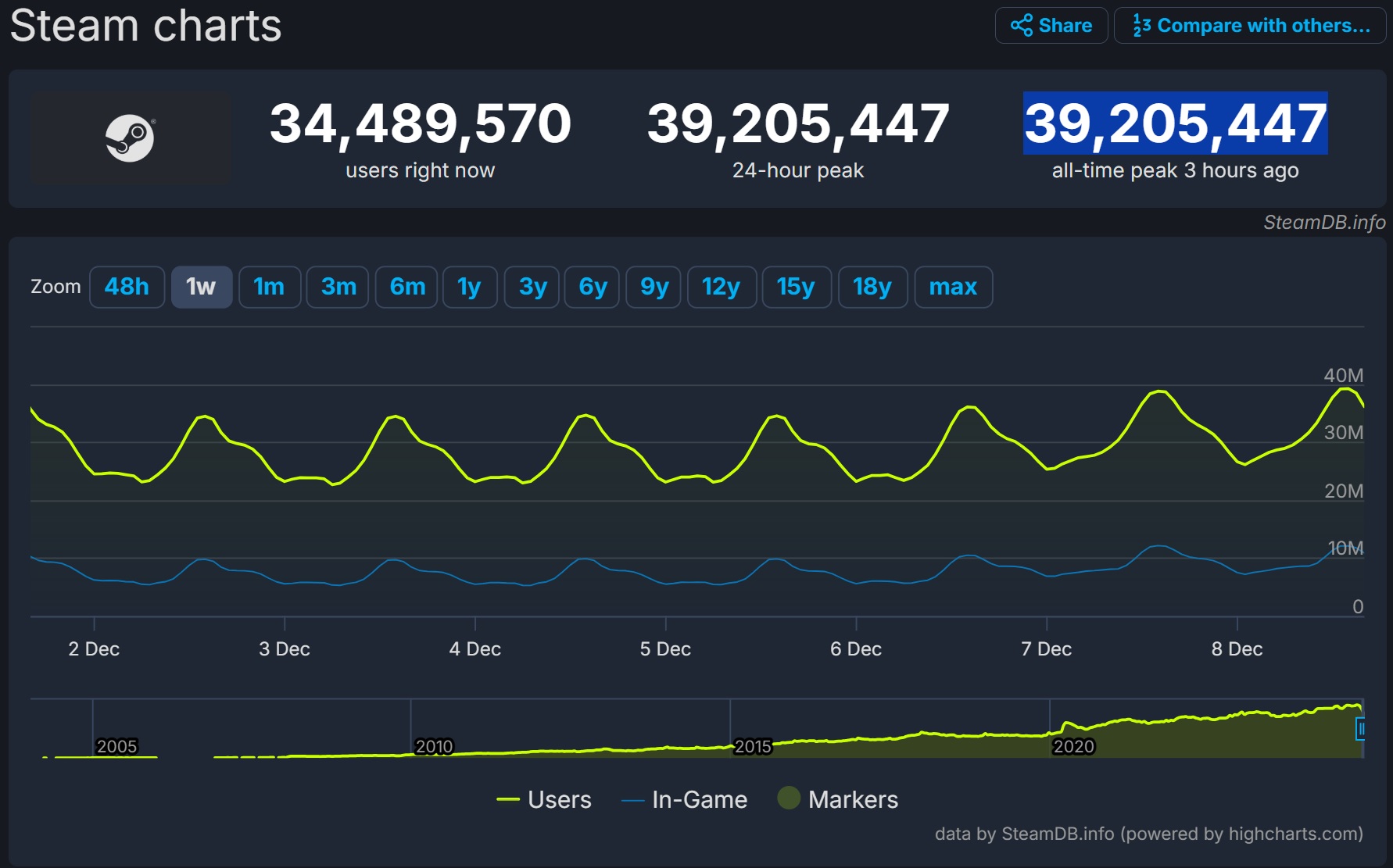Select the 1y zoom range
This screenshot has height=868, width=1393.
pyautogui.click(x=470, y=287)
